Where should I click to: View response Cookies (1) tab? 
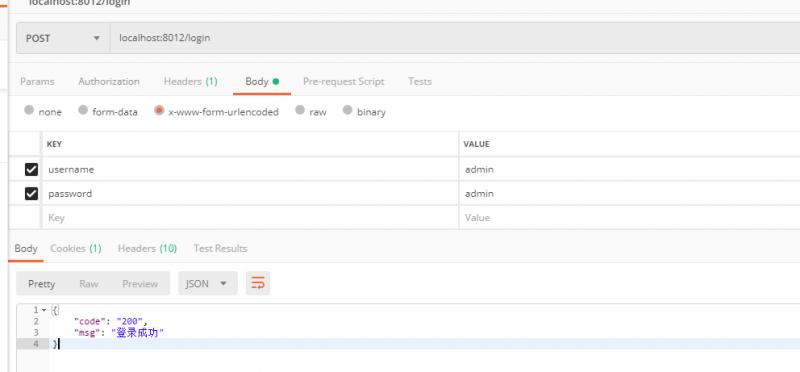pyautogui.click(x=76, y=249)
